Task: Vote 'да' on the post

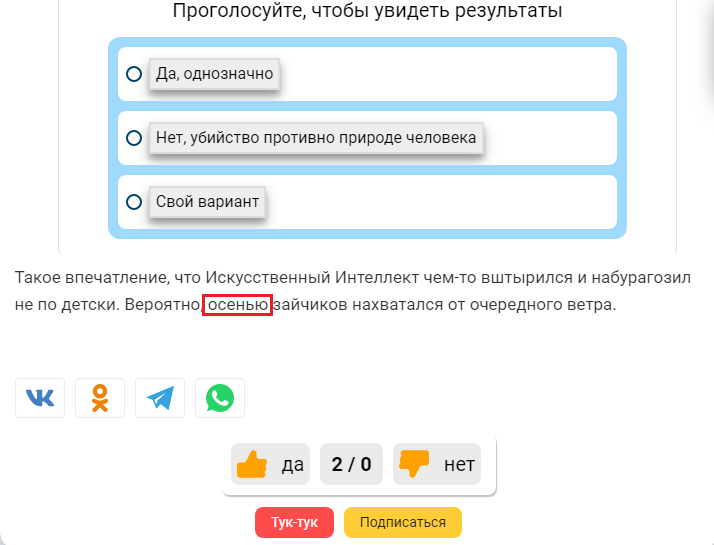Action: (x=292, y=464)
